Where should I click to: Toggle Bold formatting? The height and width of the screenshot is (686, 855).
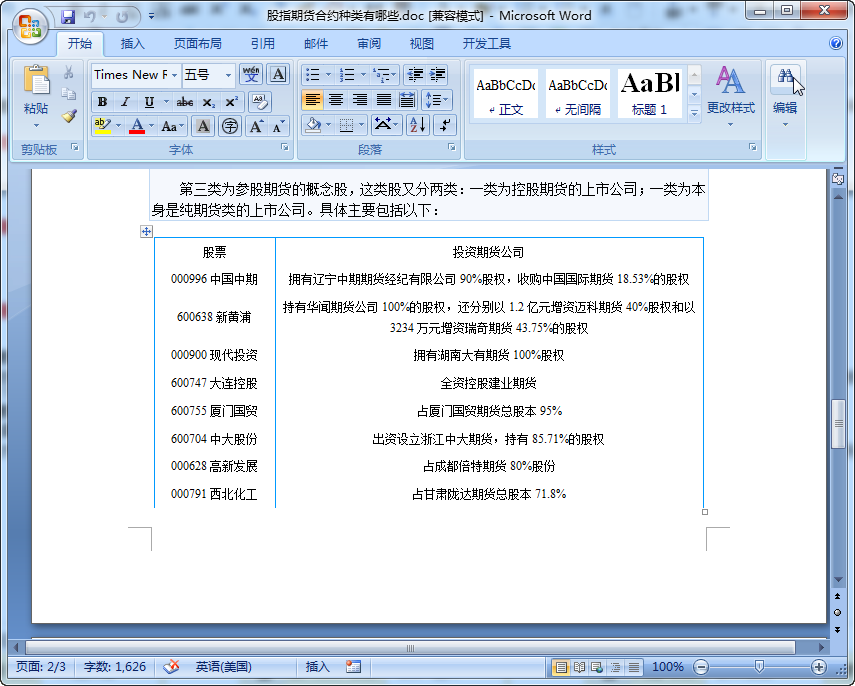tap(102, 102)
